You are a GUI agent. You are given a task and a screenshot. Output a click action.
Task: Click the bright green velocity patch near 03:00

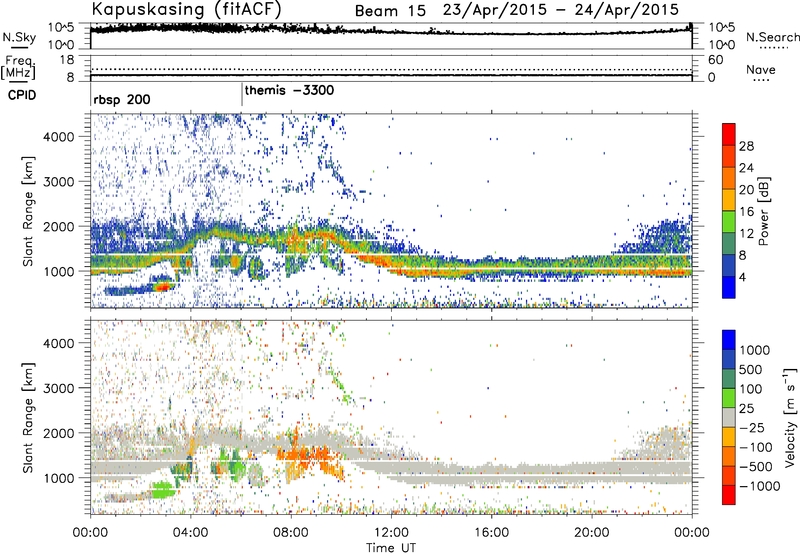pyautogui.click(x=163, y=491)
